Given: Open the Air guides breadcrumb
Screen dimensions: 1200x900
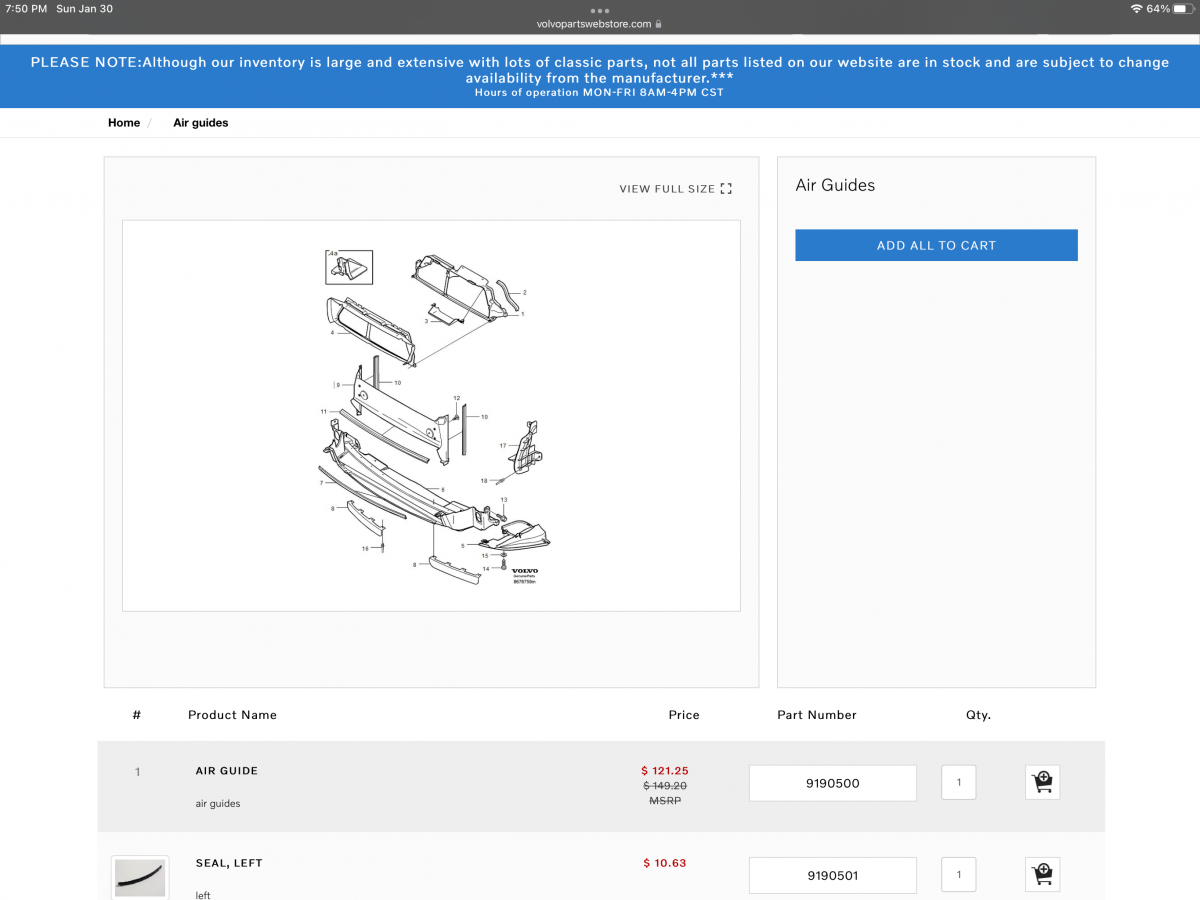Looking at the screenshot, I should [x=201, y=123].
